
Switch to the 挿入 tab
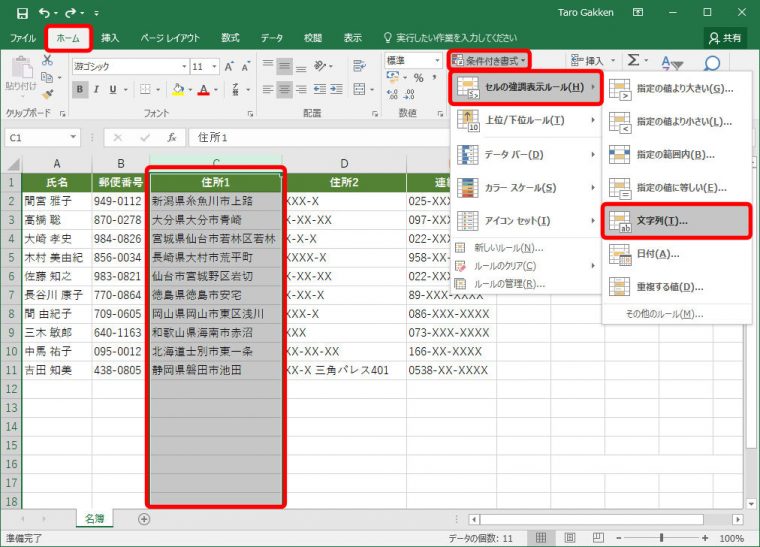pos(110,38)
